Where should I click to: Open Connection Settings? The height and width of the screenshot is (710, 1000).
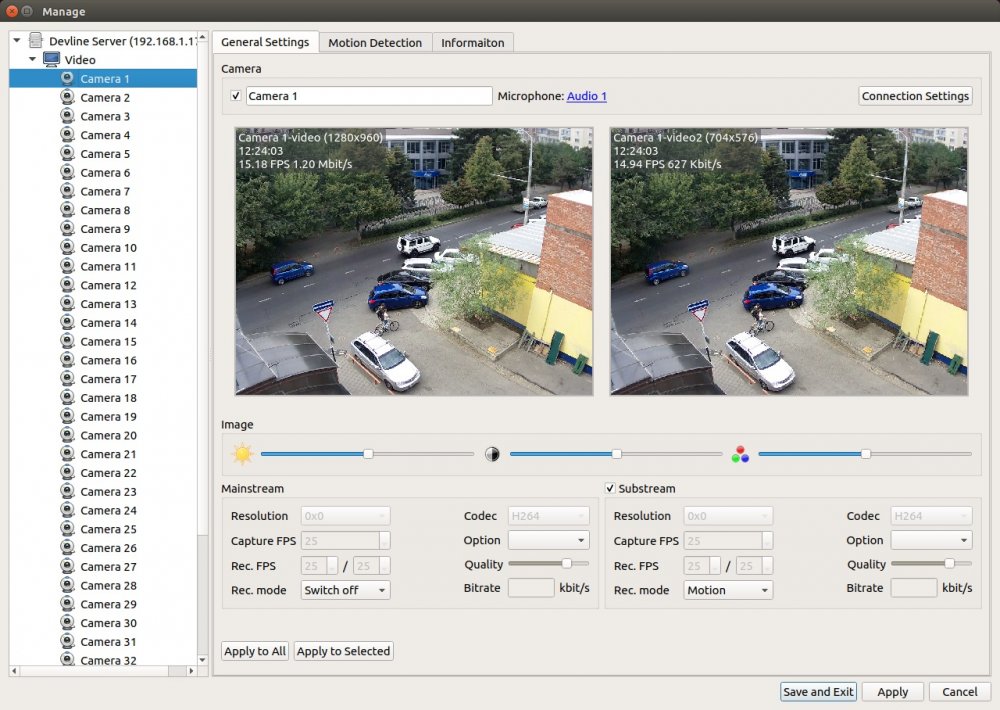[x=915, y=96]
